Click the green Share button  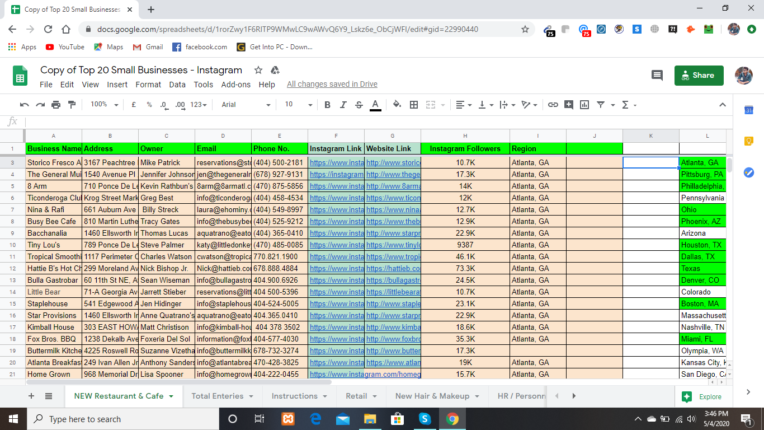click(699, 75)
